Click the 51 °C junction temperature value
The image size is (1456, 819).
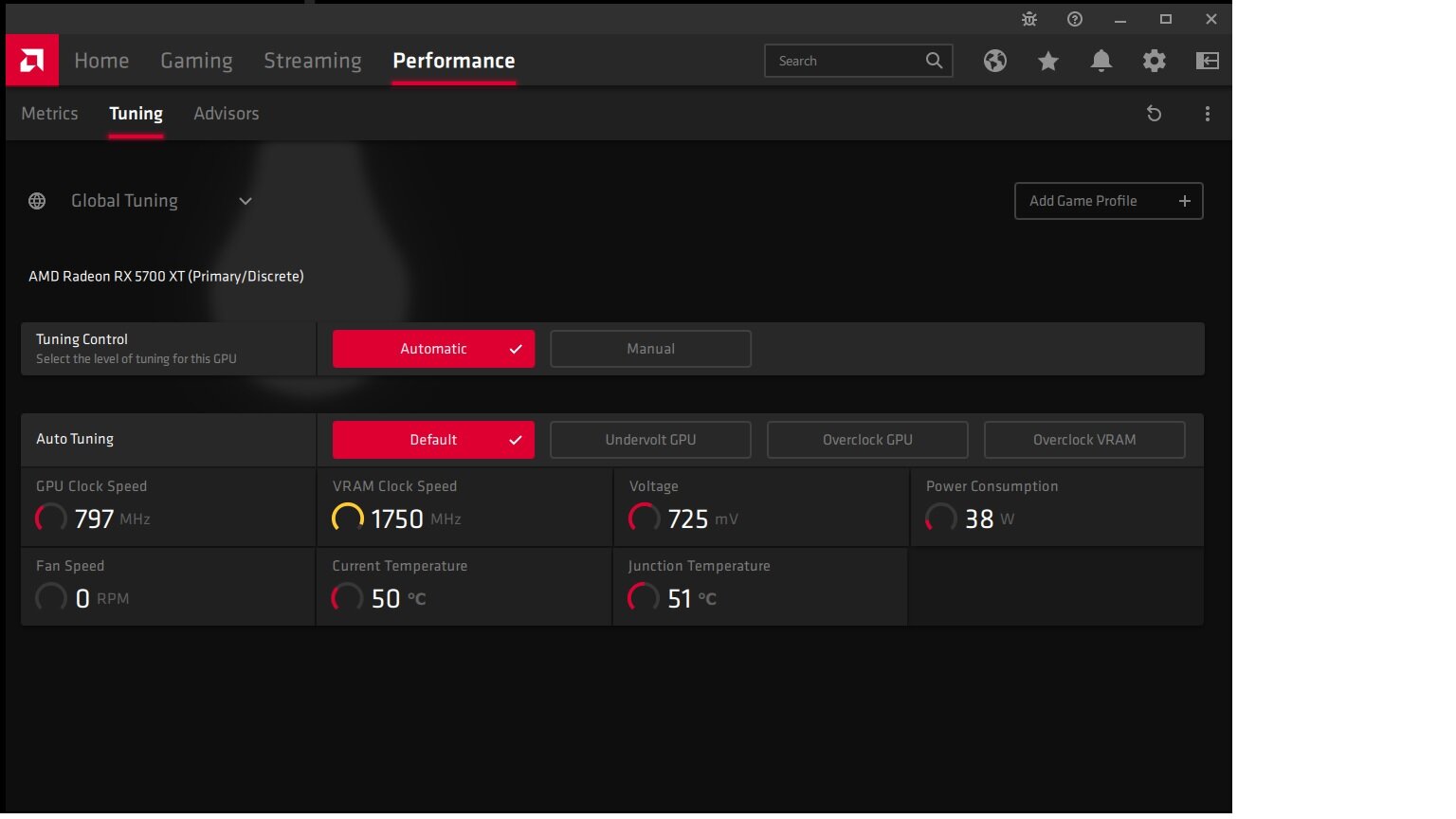click(x=692, y=599)
